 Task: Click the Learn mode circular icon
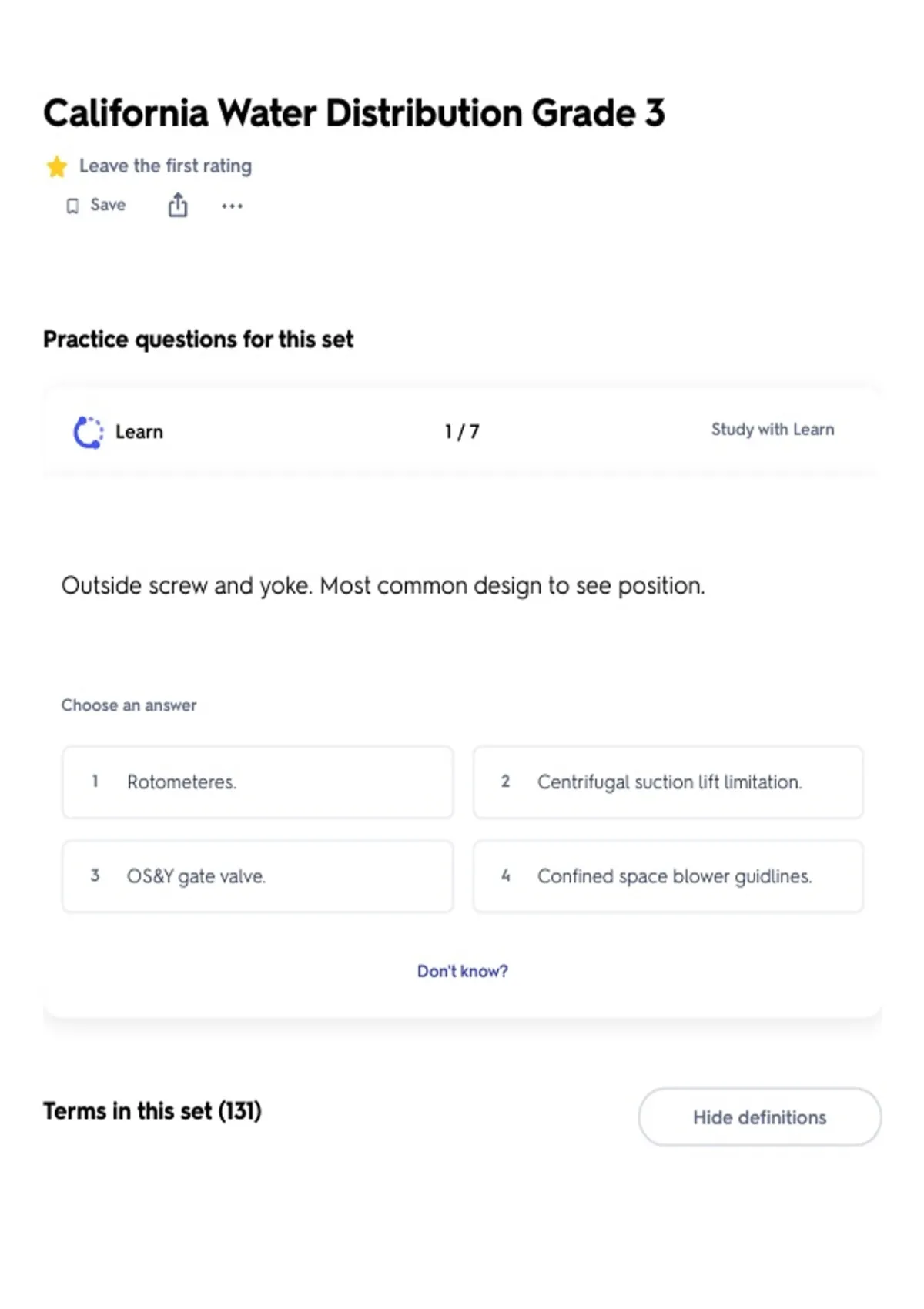point(89,432)
